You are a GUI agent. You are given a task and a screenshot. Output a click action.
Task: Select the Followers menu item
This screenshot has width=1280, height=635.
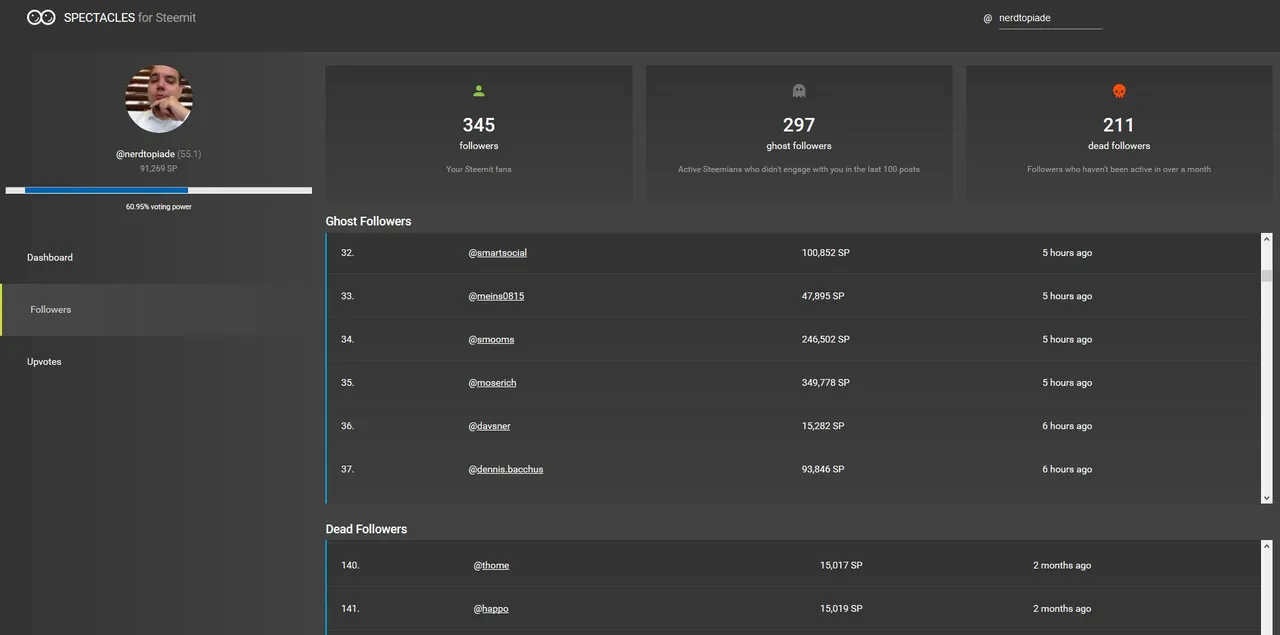click(x=51, y=310)
